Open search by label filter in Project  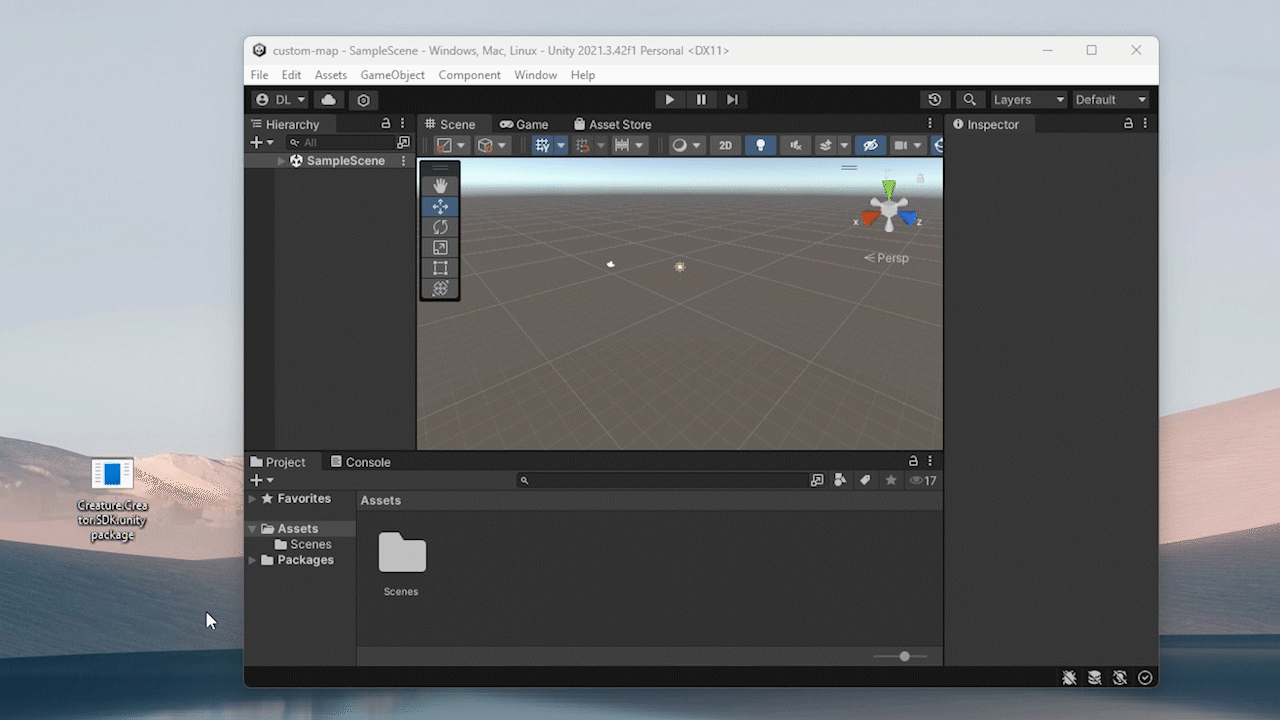[865, 481]
